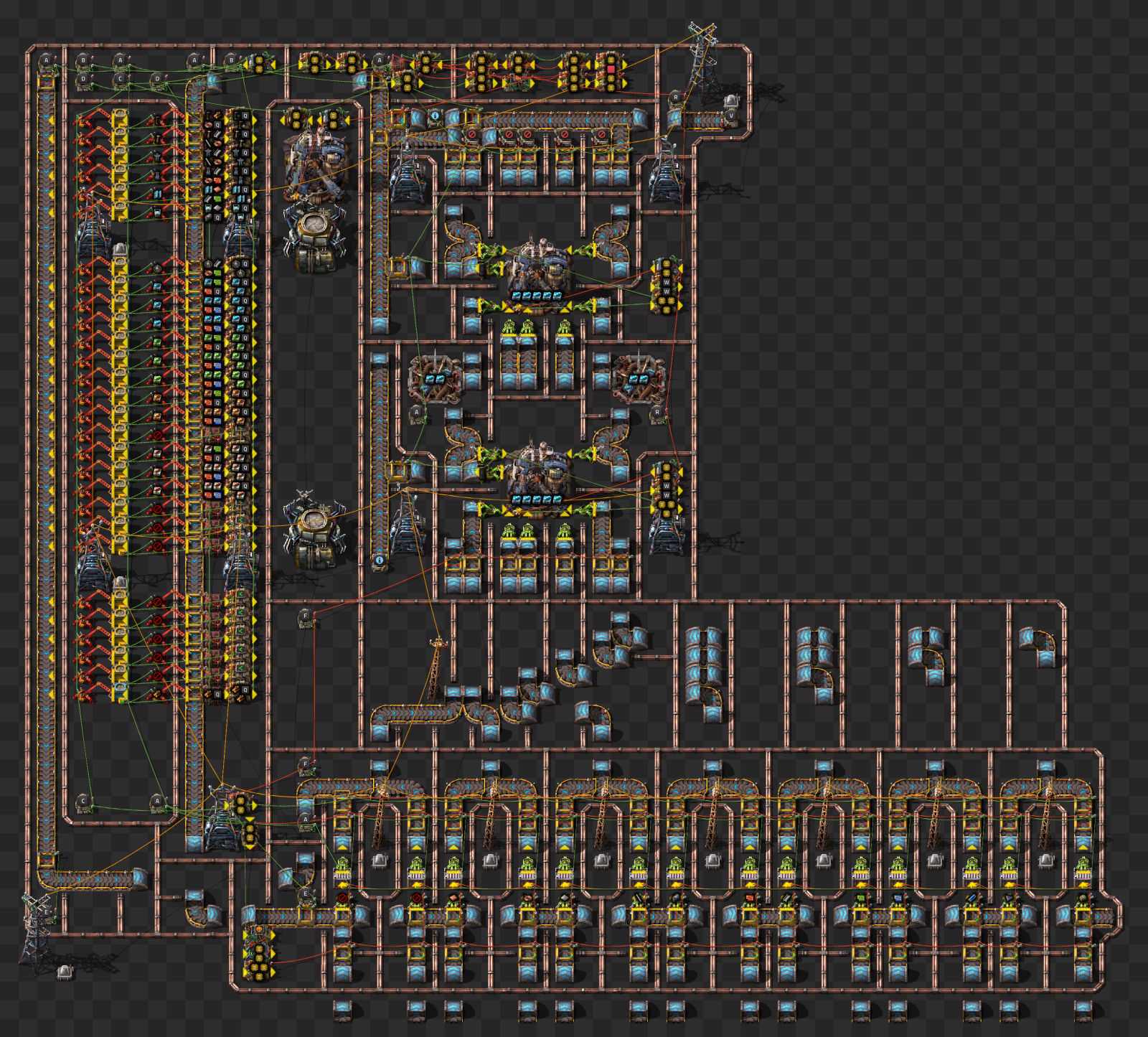Image resolution: width=1148 pixels, height=1037 pixels.
Task: Open the E combinator at the bottom-left big pole
Action: (47, 913)
